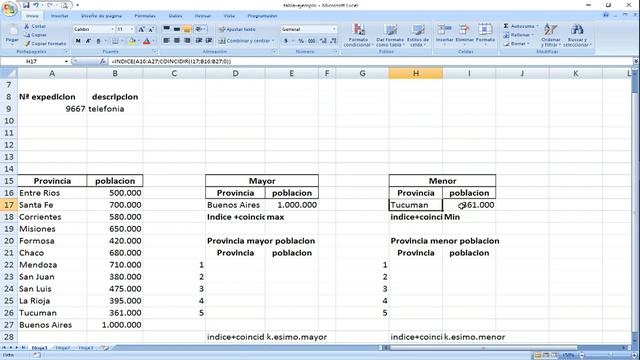This screenshot has height=360, width=640.
Task: Select cell containing Buenos Aires in Mayor table
Action: (235, 205)
